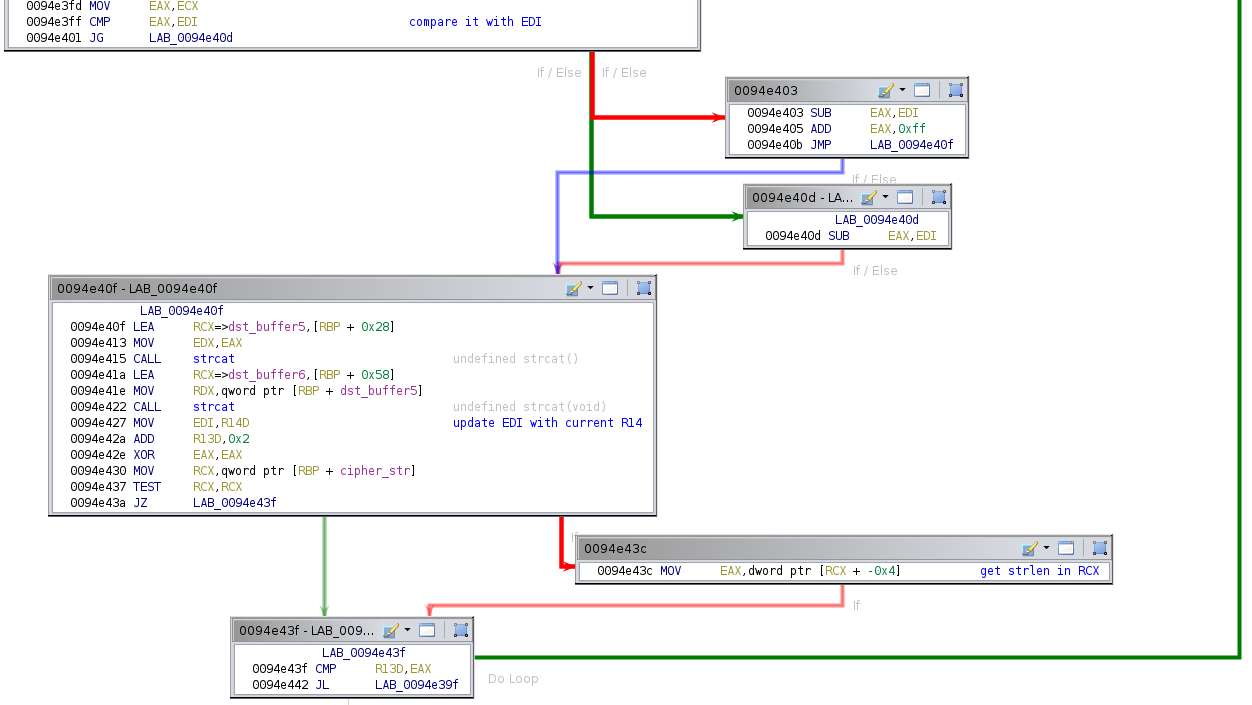Click first strcat call at 0094e415
Viewport: 1252px width, 705px height.
[213, 359]
